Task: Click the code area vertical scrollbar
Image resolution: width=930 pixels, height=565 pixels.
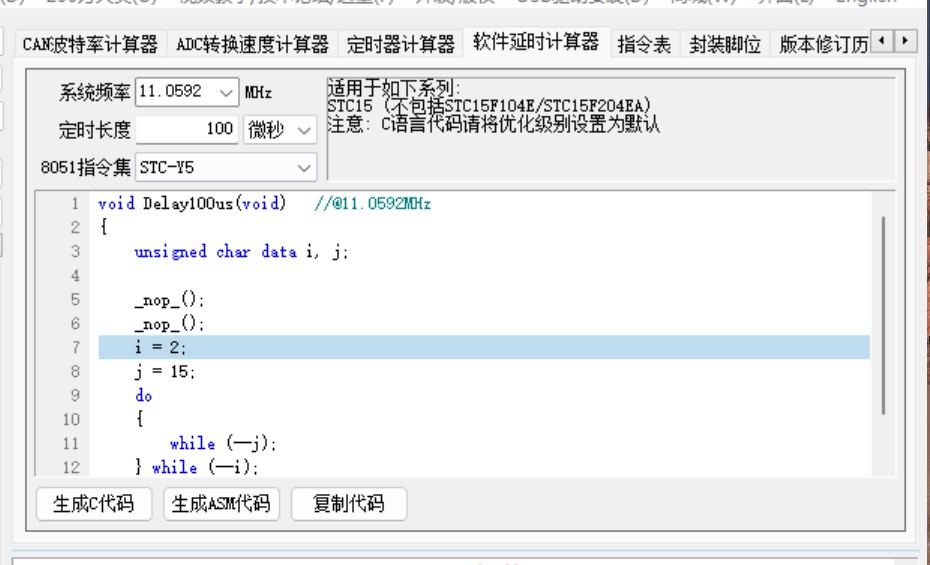Action: point(883,315)
